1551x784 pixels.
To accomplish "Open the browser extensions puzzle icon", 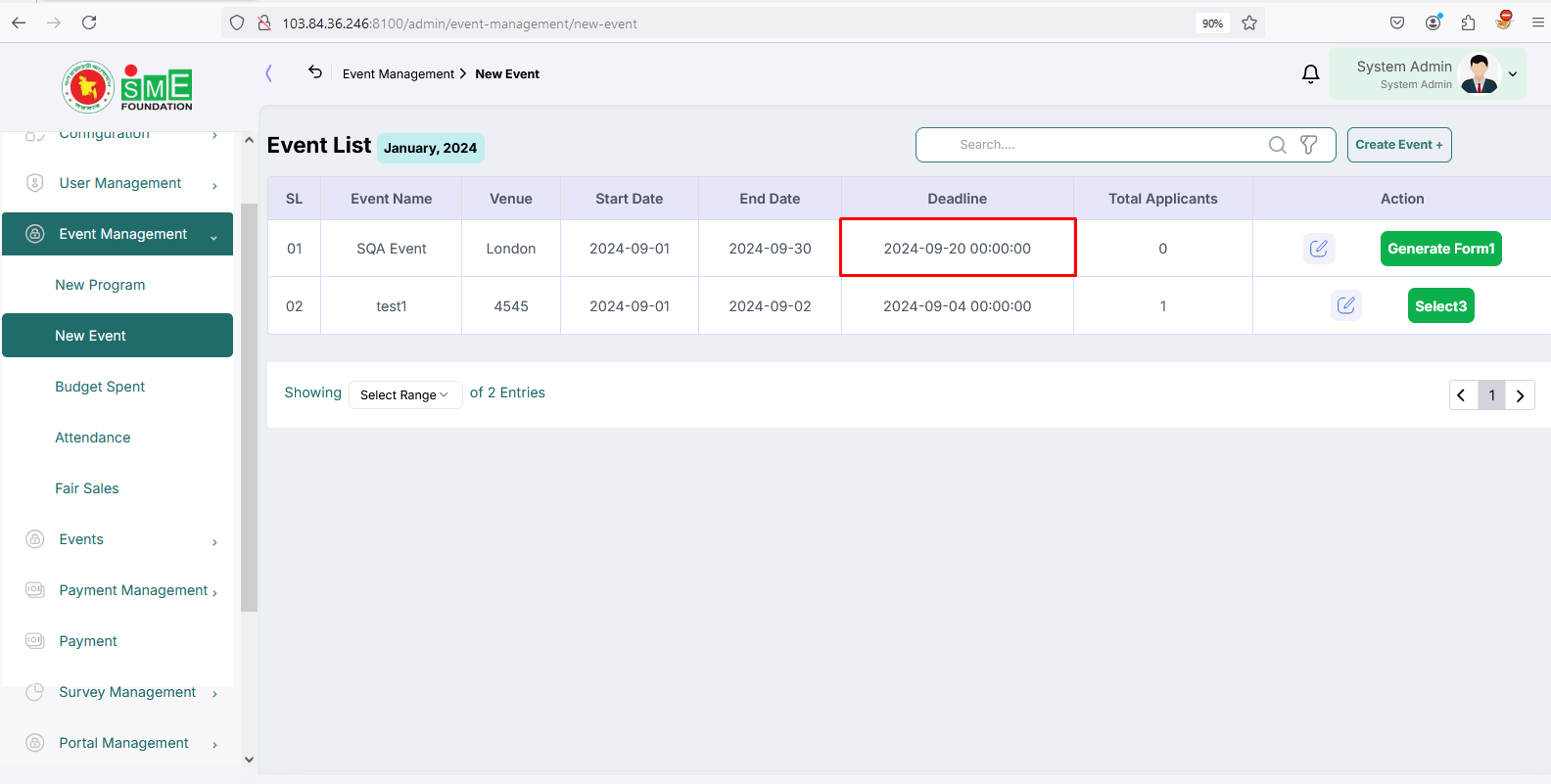I will pos(1468,23).
